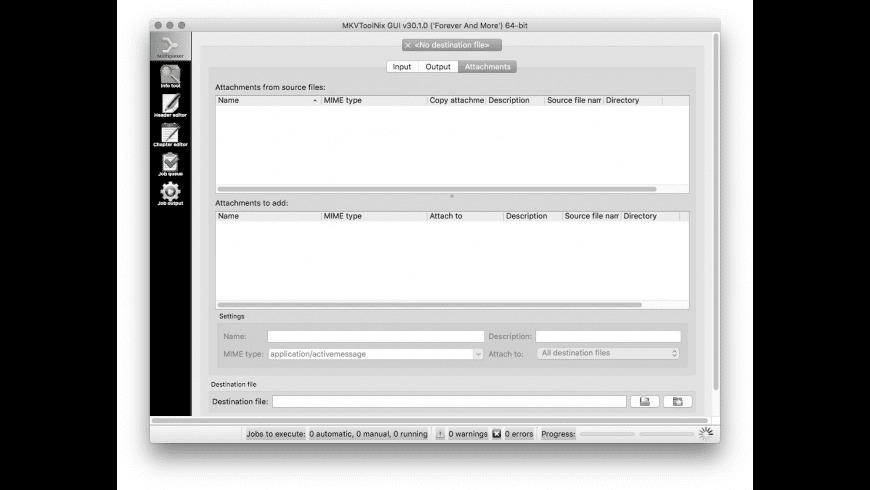Open the Attach to dropdown

[x=608, y=353]
